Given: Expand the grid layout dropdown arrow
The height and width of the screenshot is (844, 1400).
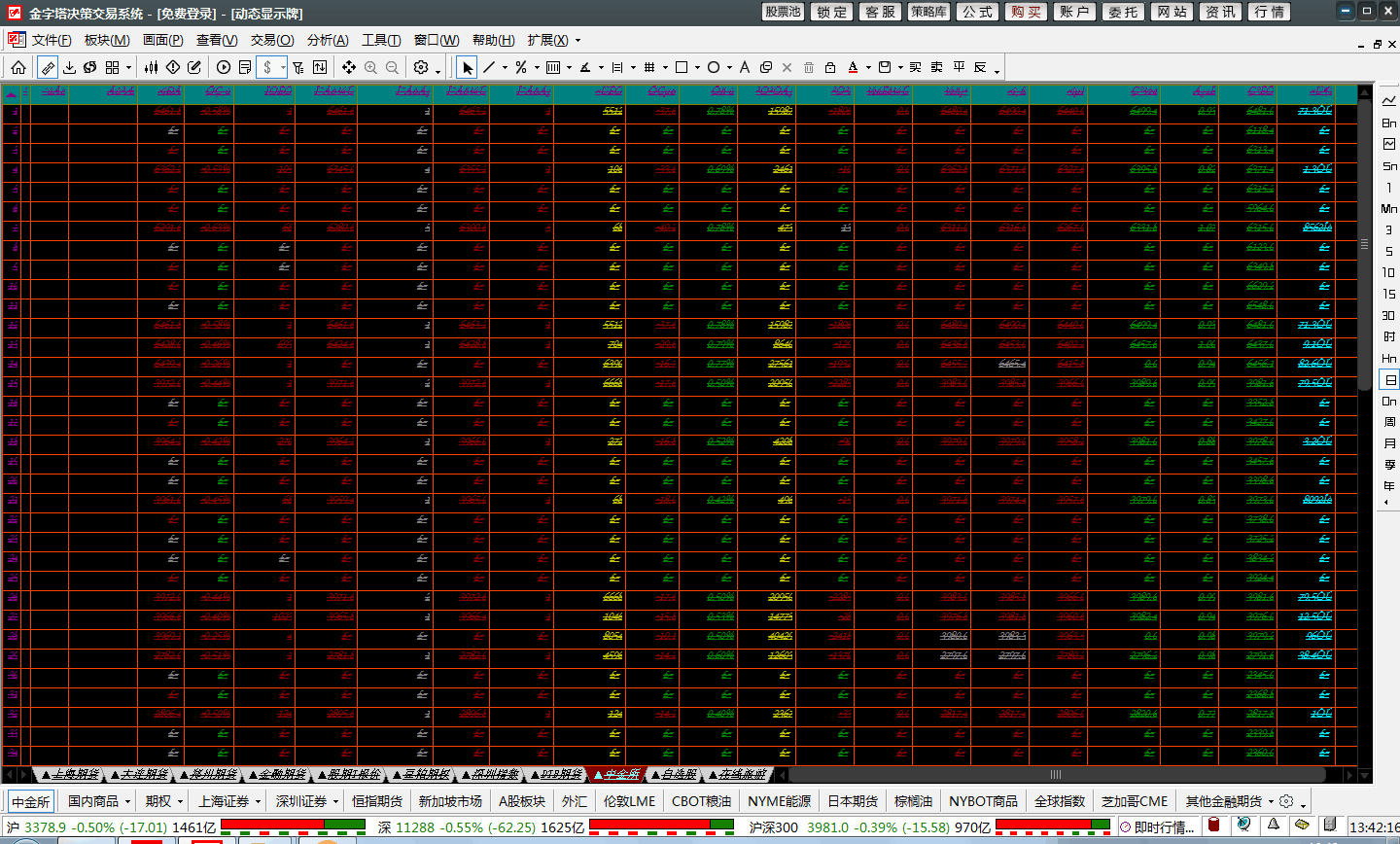Looking at the screenshot, I should click(128, 68).
